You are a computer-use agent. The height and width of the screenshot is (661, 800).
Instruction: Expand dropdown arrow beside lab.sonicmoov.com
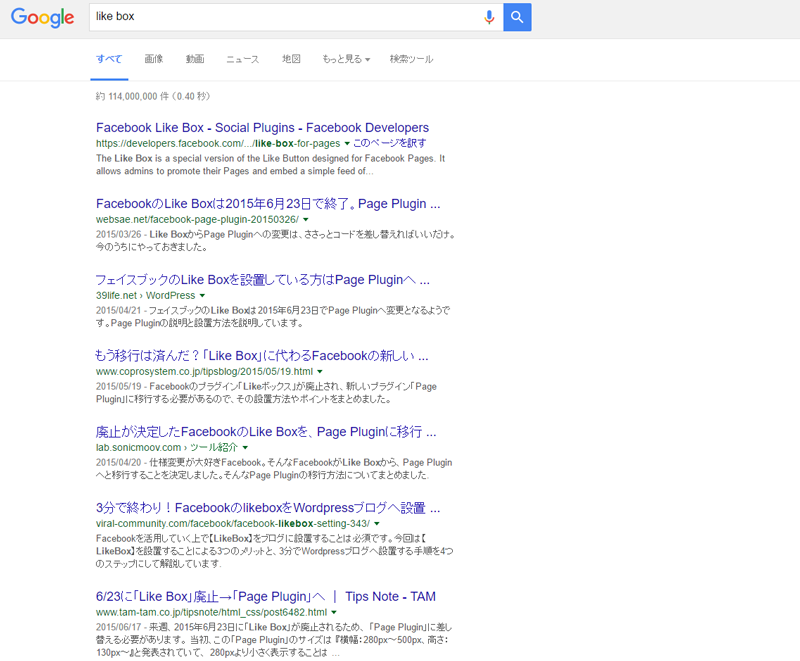coord(245,448)
